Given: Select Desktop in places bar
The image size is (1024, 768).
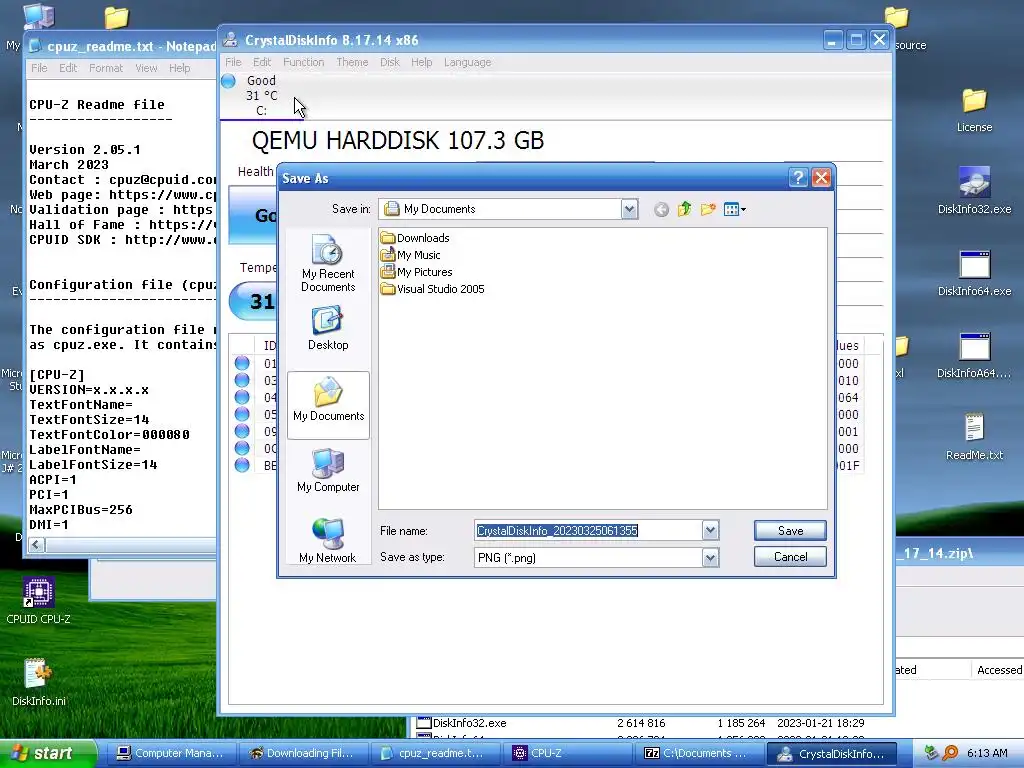Looking at the screenshot, I should coord(328,328).
